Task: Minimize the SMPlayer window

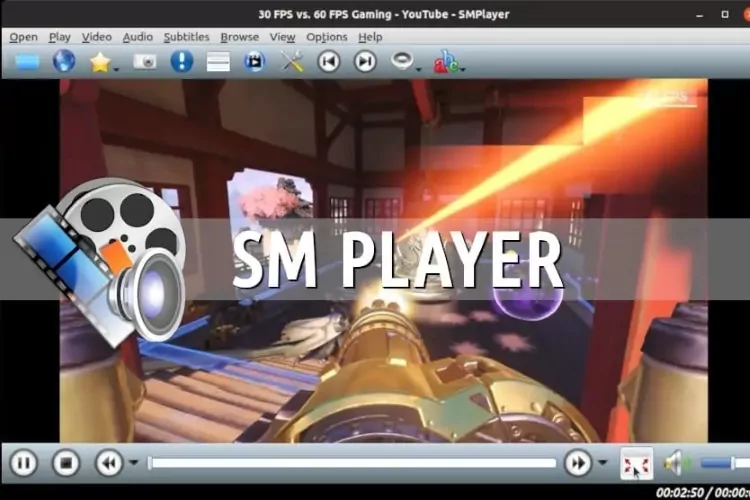Action: 700,15
